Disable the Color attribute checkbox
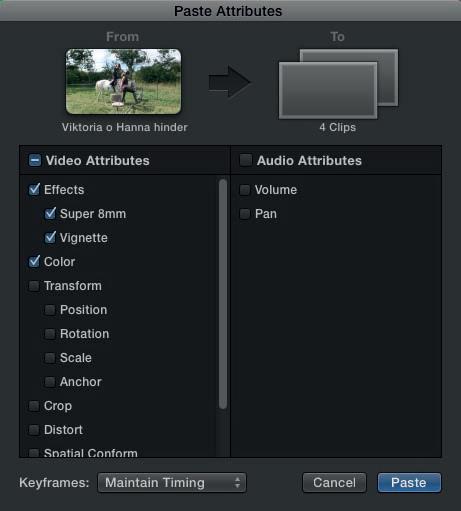461x511 pixels. 34,262
